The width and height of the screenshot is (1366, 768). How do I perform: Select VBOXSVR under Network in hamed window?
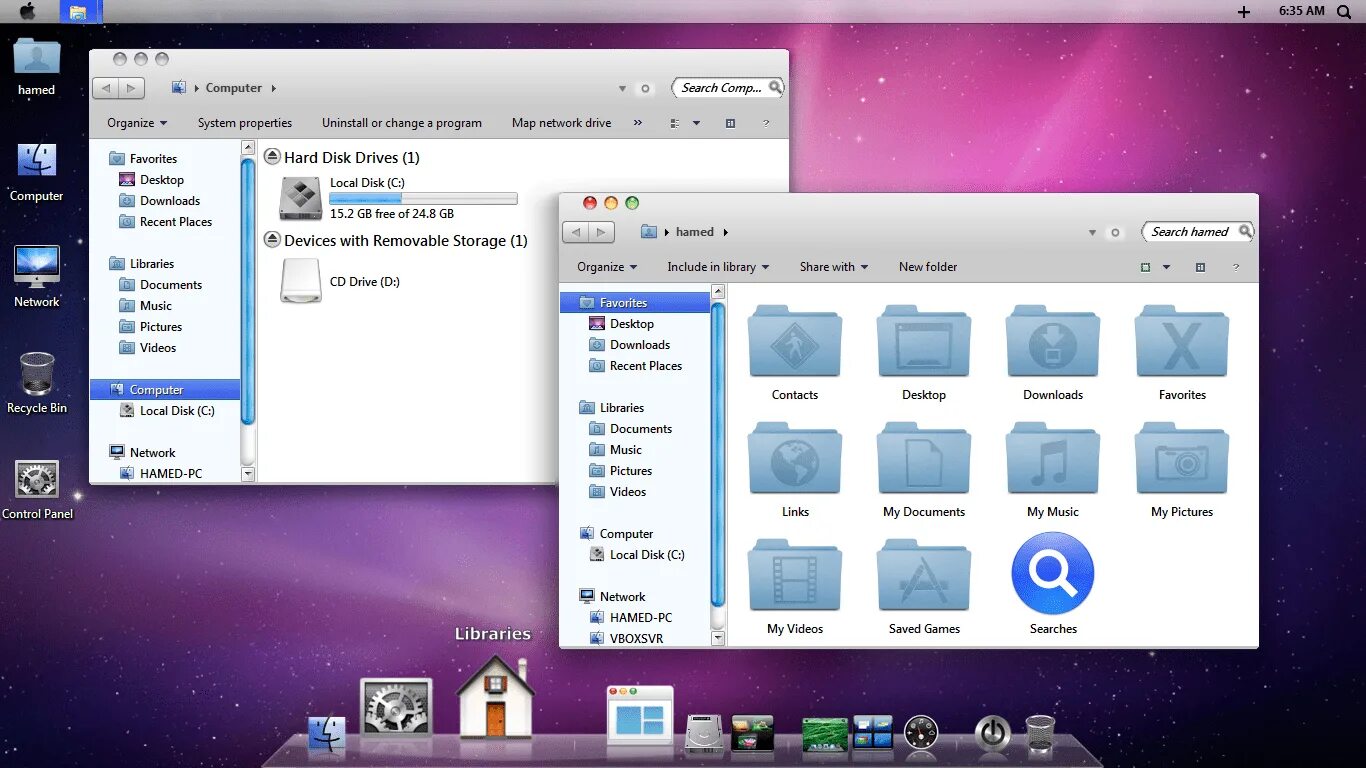[636, 639]
